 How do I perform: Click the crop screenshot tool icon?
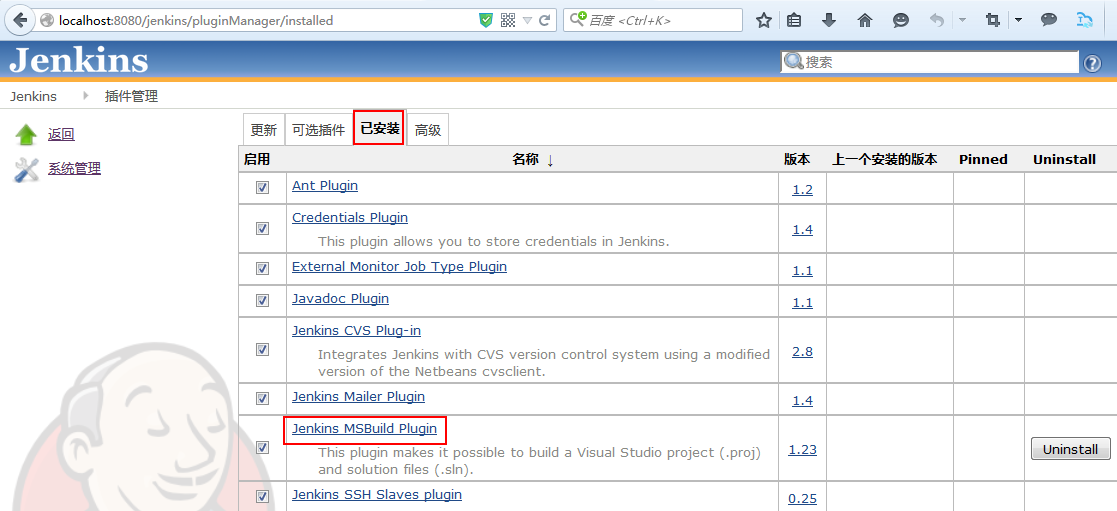[x=992, y=20]
